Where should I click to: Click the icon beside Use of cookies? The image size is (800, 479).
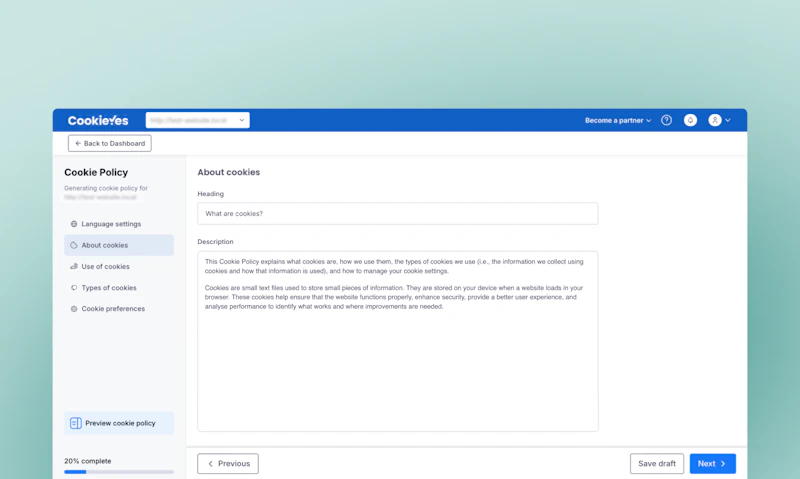click(x=74, y=266)
